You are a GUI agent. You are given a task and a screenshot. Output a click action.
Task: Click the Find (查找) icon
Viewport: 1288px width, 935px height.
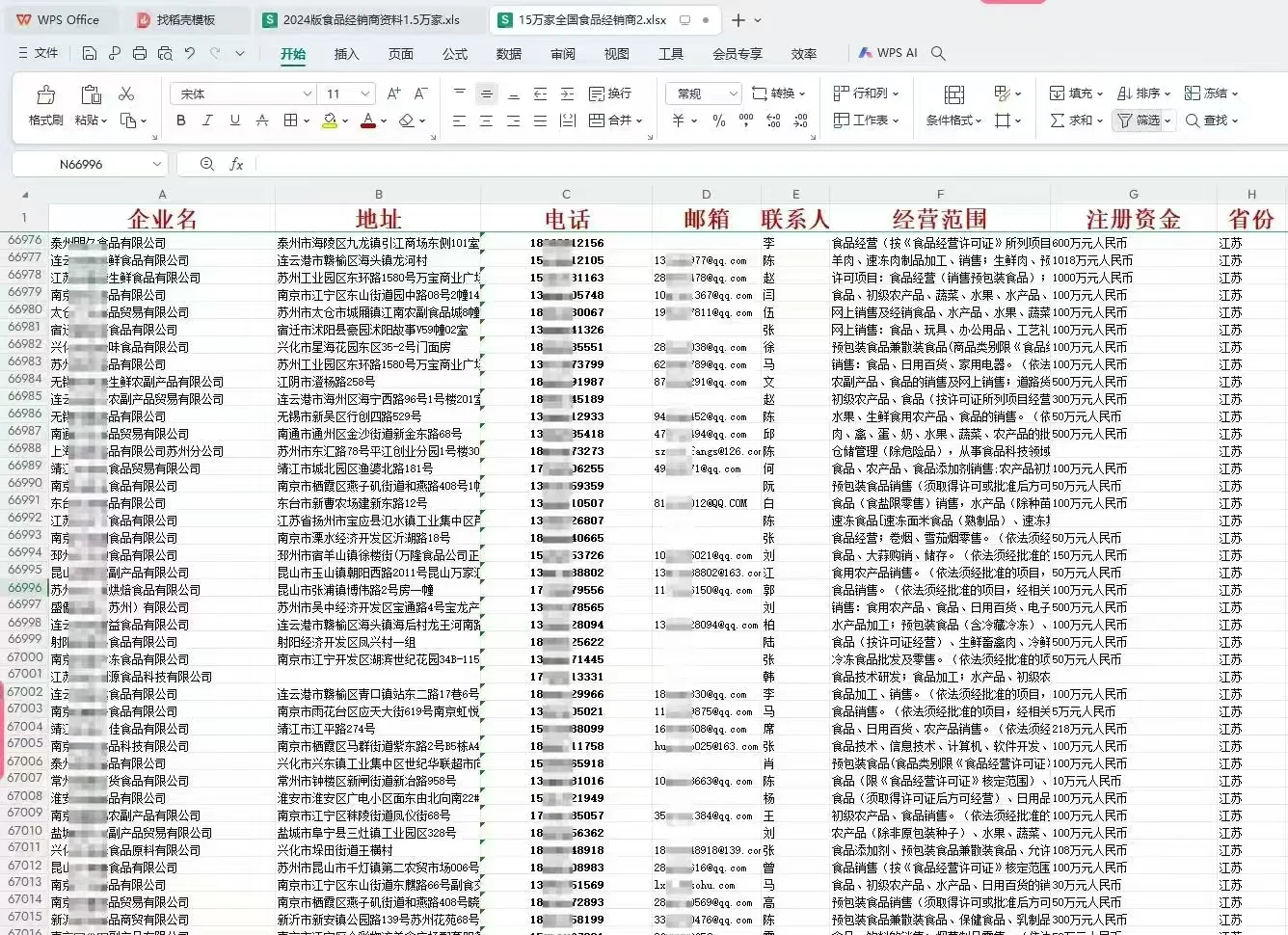[x=1208, y=120]
